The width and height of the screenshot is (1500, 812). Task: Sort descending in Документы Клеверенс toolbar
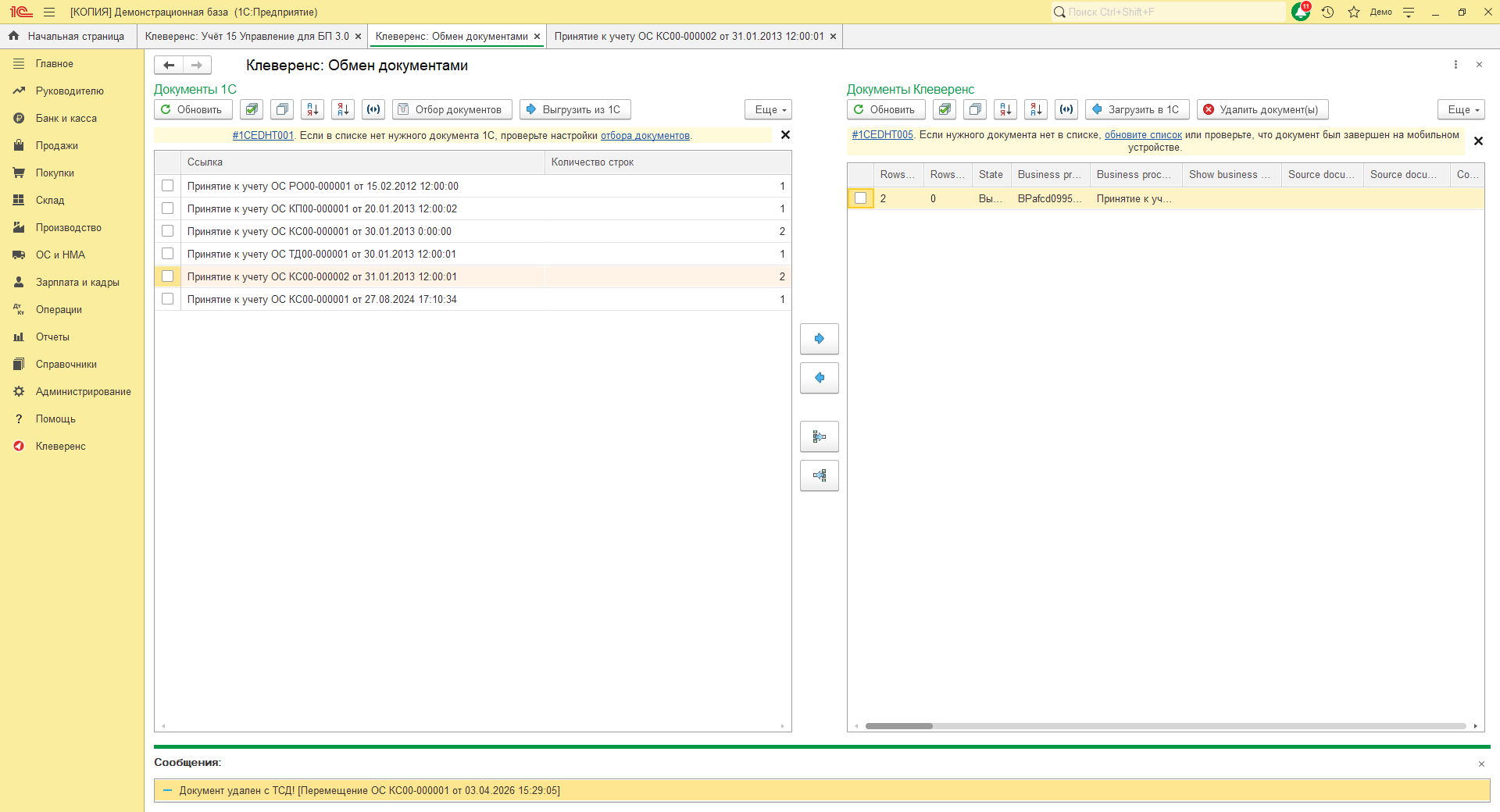[1036, 109]
